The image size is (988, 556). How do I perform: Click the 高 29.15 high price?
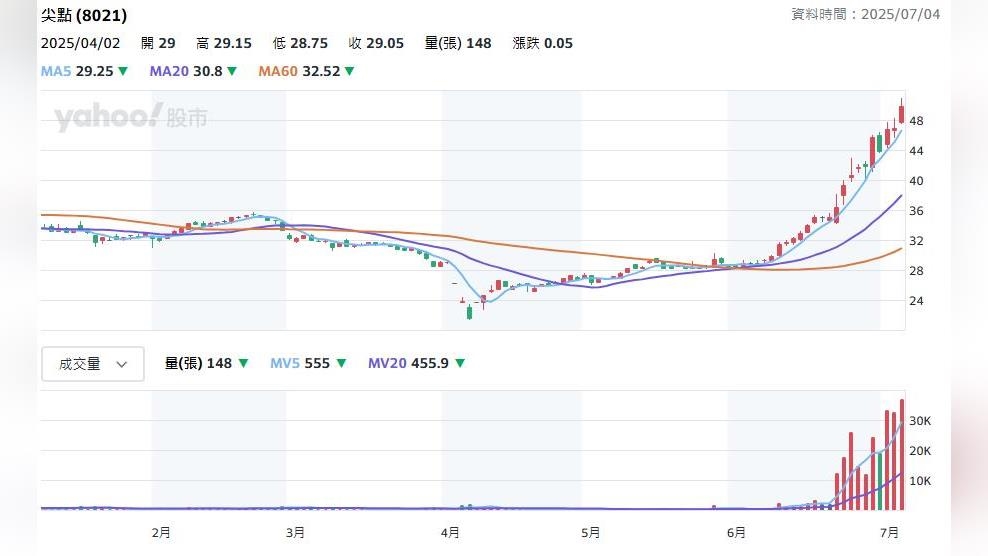tap(224, 43)
